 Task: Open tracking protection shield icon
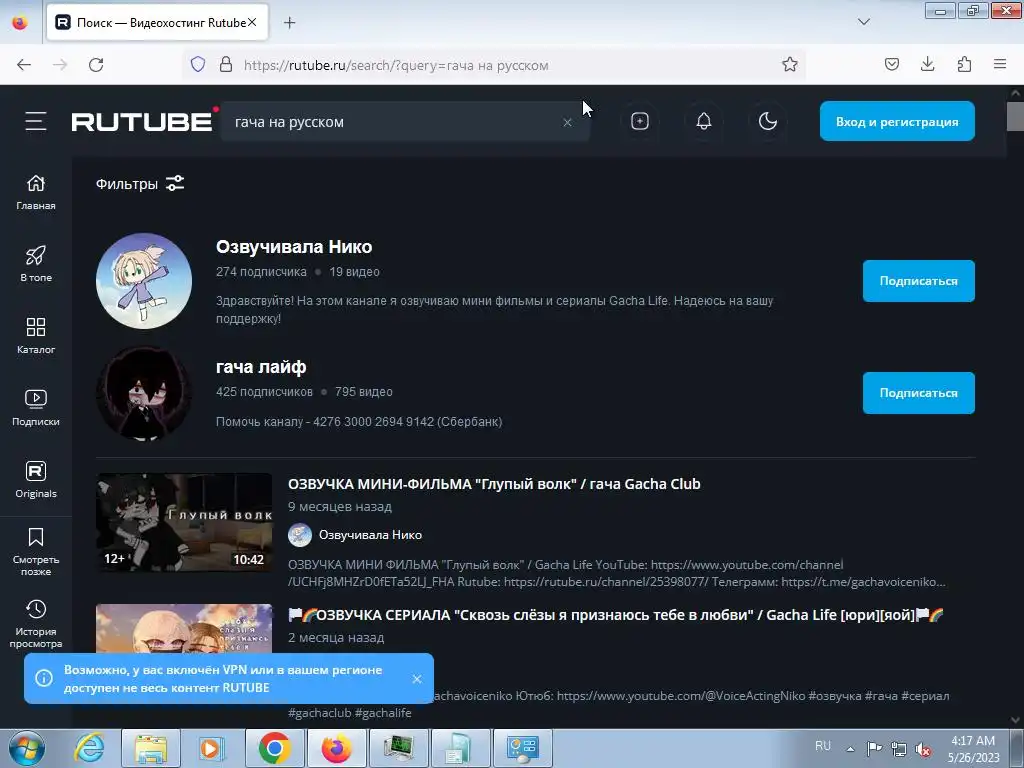click(198, 65)
